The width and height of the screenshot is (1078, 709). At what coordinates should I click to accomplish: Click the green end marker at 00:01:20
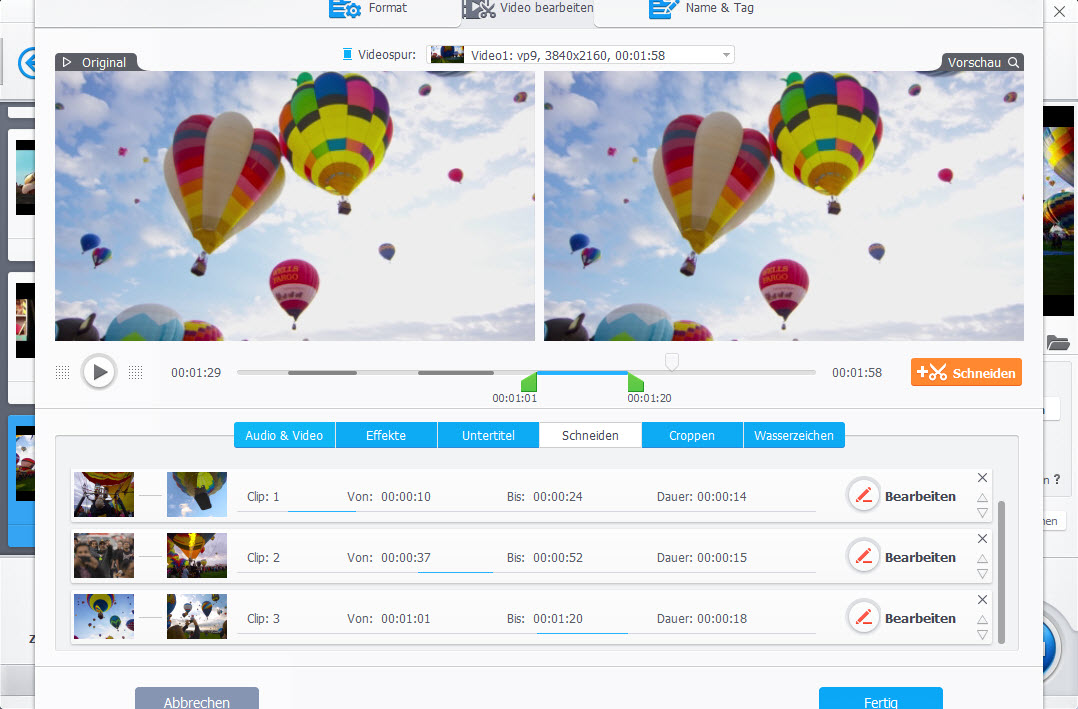click(x=636, y=382)
